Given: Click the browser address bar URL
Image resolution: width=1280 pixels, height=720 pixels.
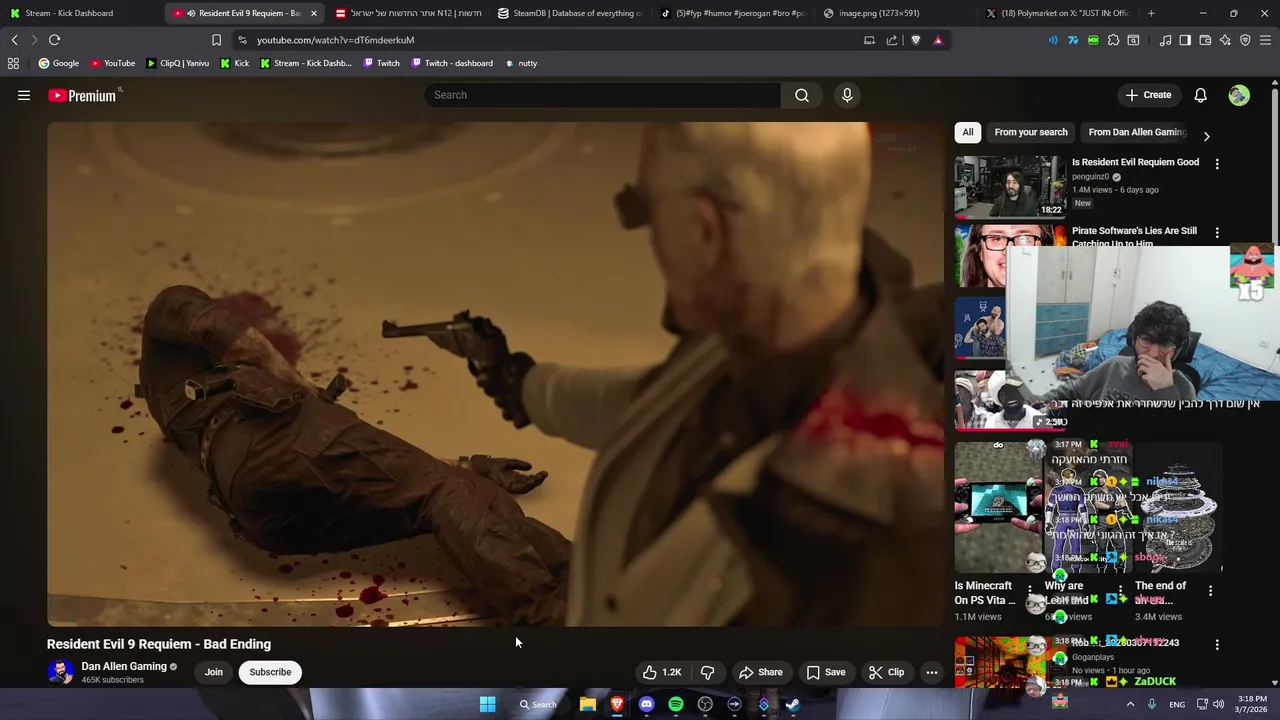Looking at the screenshot, I should point(335,40).
